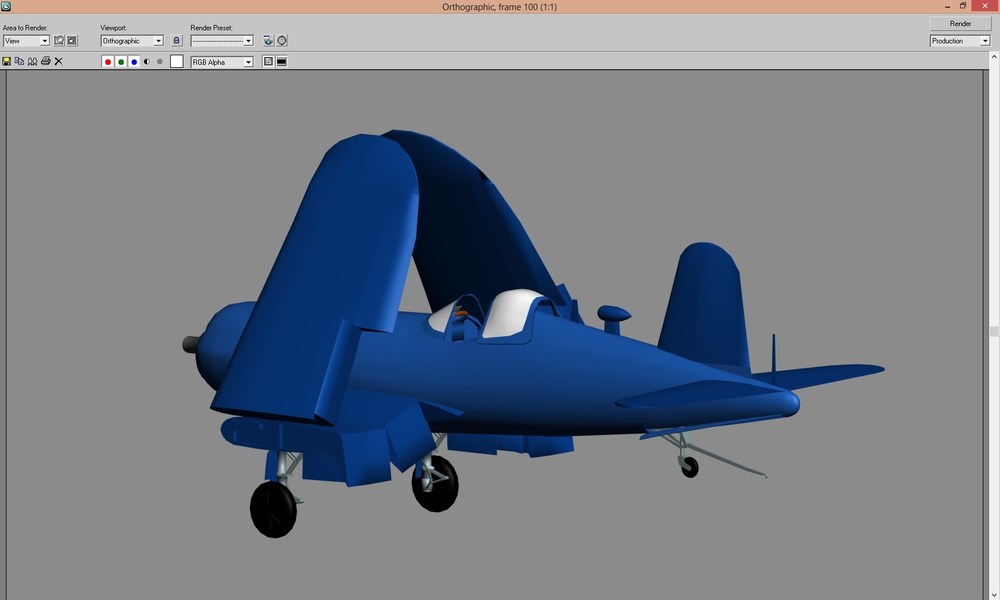
Task: Click the white color swatch
Action: point(177,61)
